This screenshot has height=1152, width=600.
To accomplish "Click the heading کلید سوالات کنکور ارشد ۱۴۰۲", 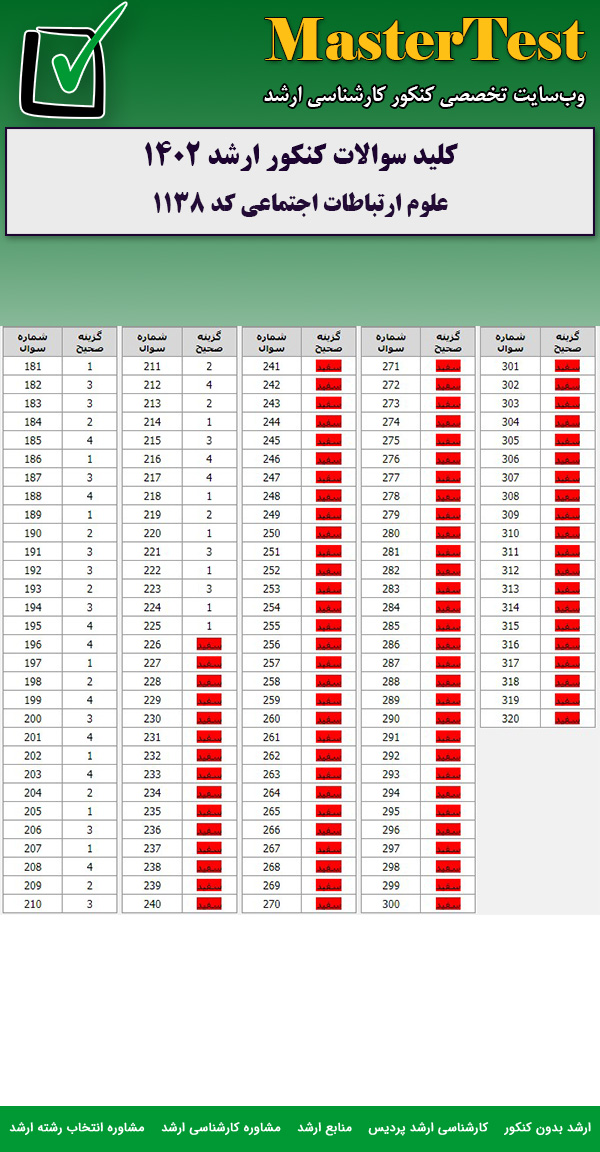I will click(x=300, y=156).
